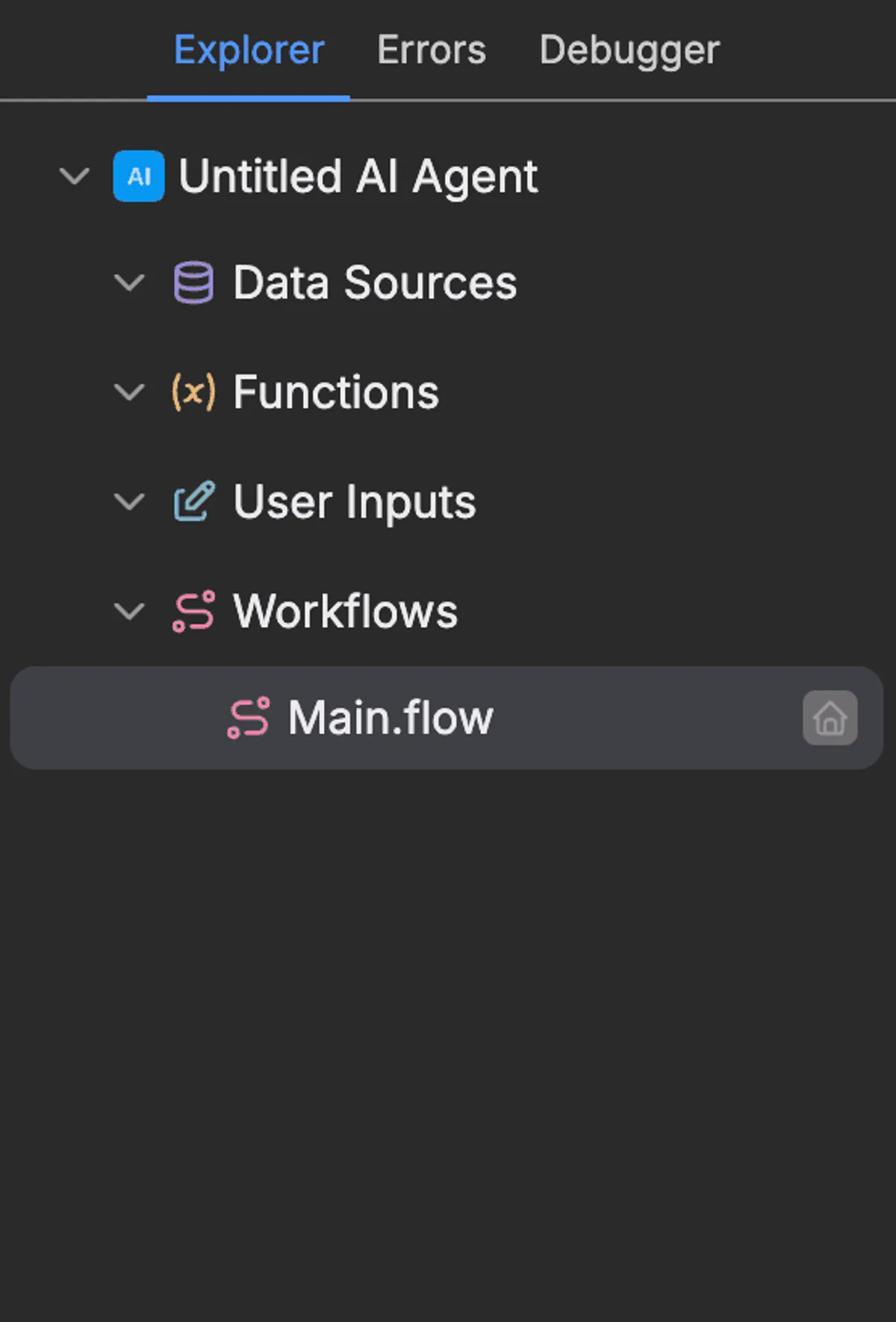Select the Main.flow file
Screen dimensions: 896x1322
391,718
